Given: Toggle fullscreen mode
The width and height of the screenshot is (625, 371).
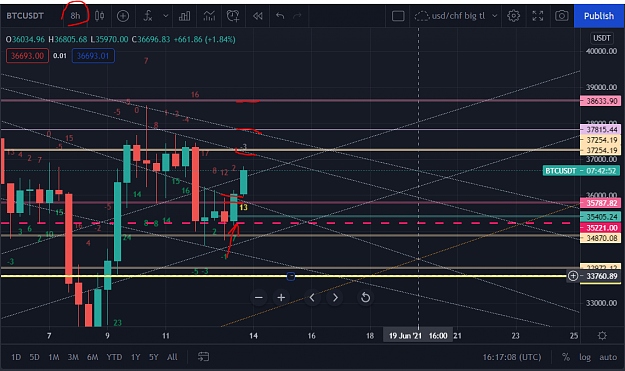Looking at the screenshot, I should click(x=538, y=16).
